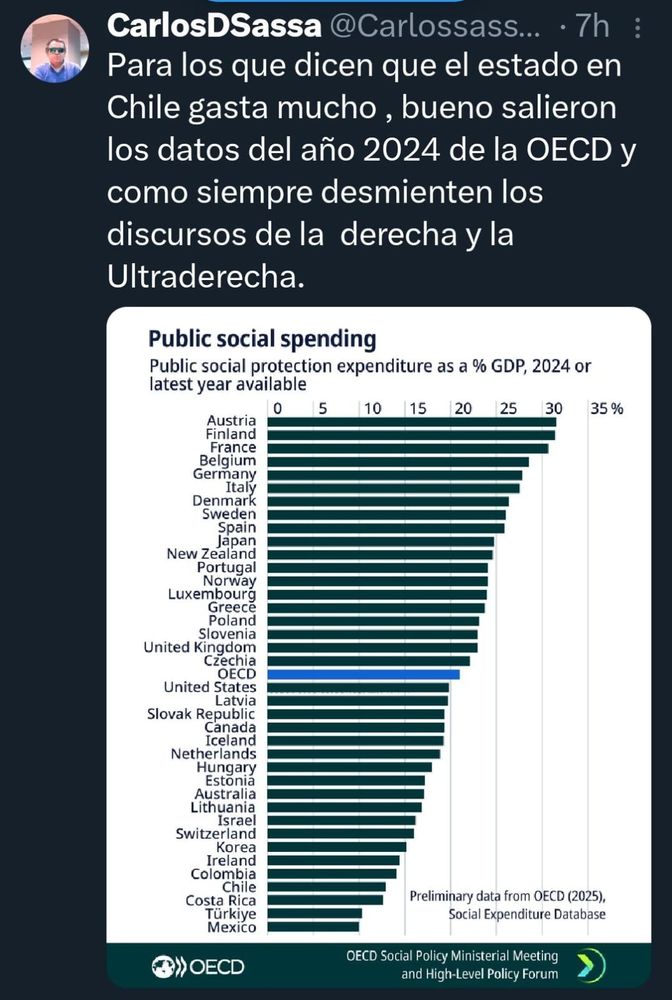Click the Chile country label
This screenshot has width=672, height=1000.
tap(238, 887)
